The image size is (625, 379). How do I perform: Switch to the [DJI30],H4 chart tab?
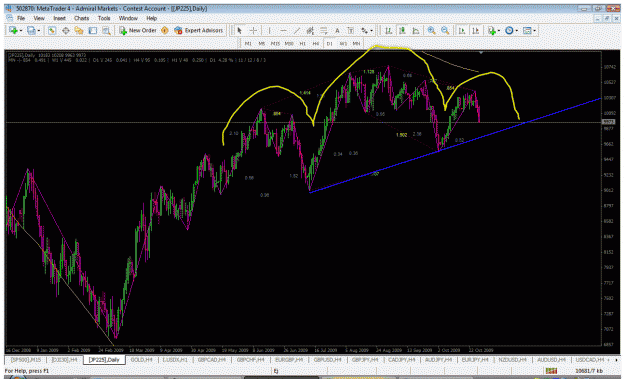click(x=65, y=359)
